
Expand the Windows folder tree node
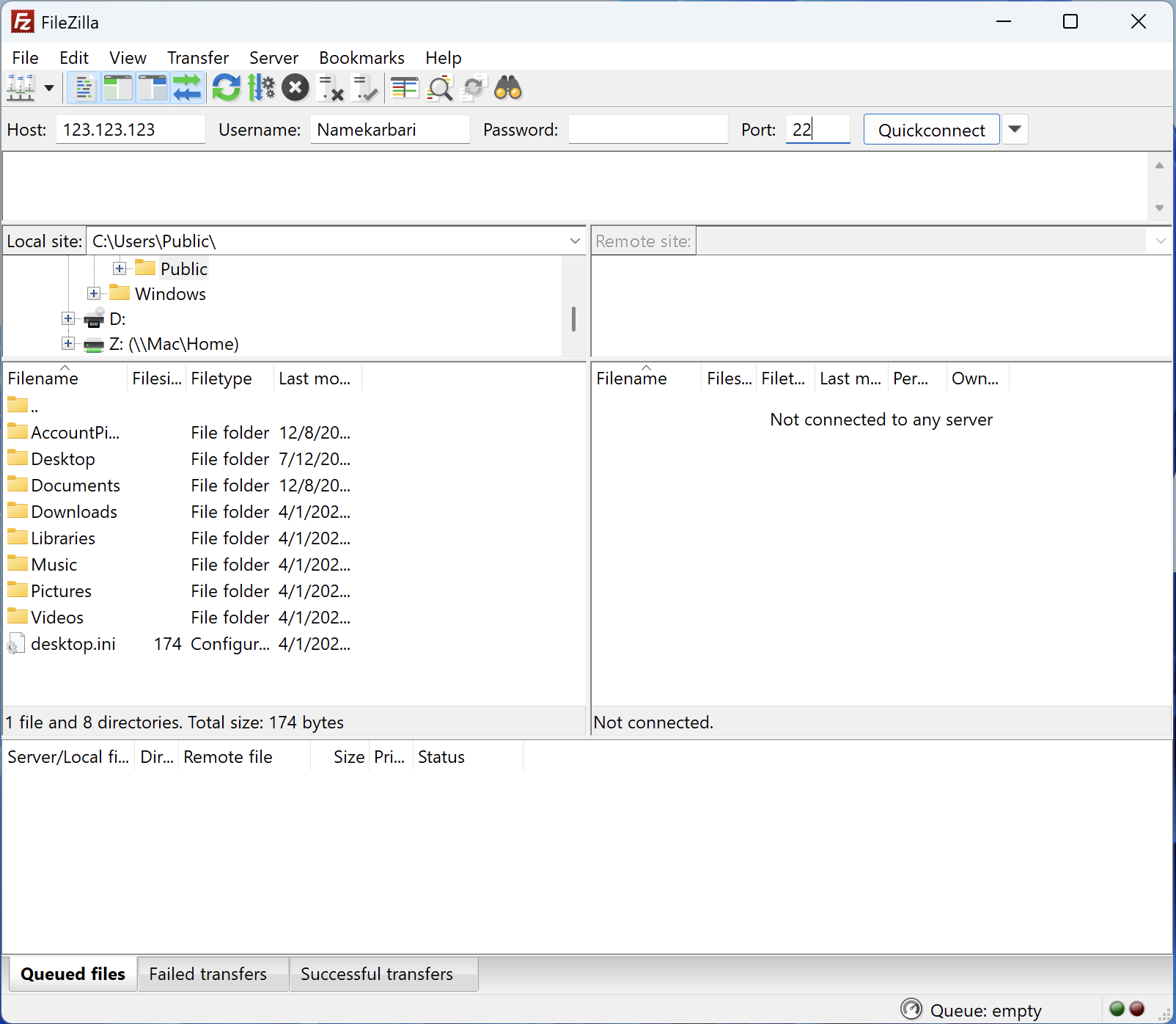point(94,293)
